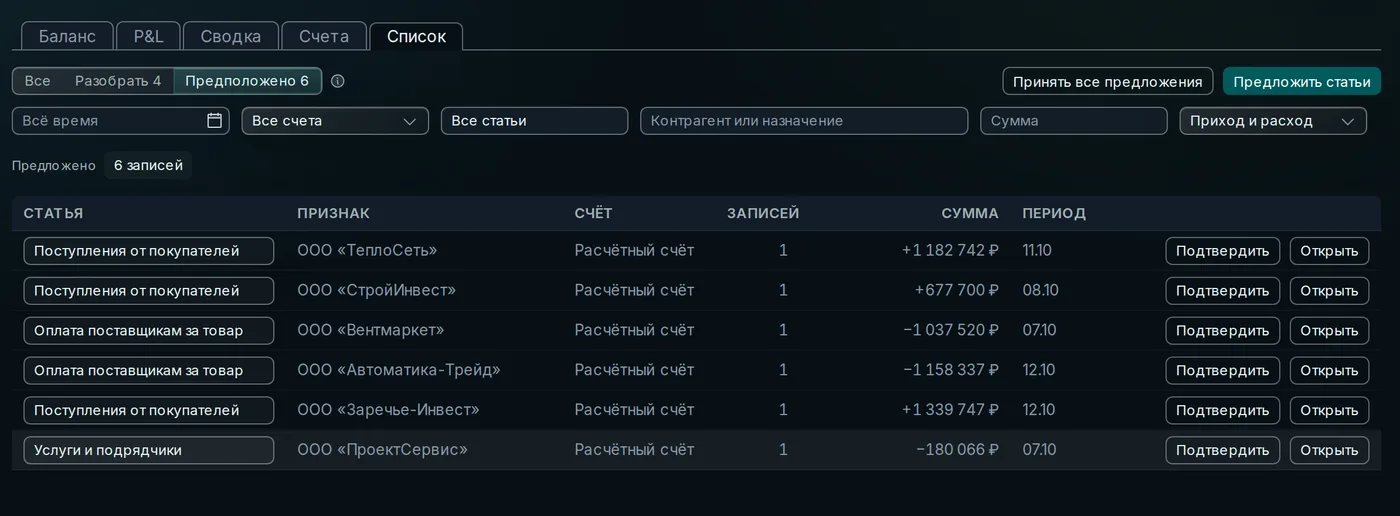This screenshot has height=516, width=1400.
Task: Click the info icon beside Предположено 6
Action: point(338,81)
